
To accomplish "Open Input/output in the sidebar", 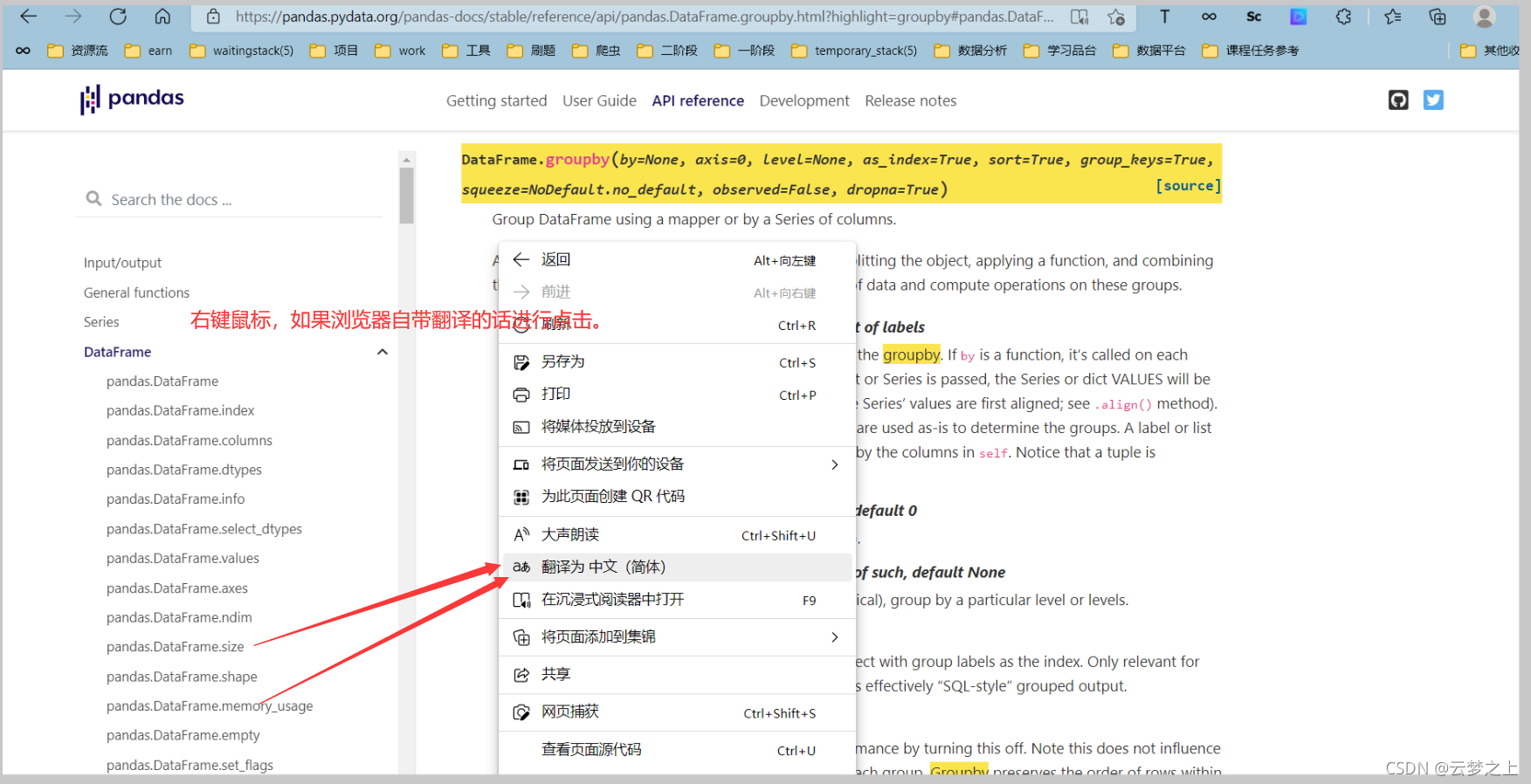I will [122, 263].
